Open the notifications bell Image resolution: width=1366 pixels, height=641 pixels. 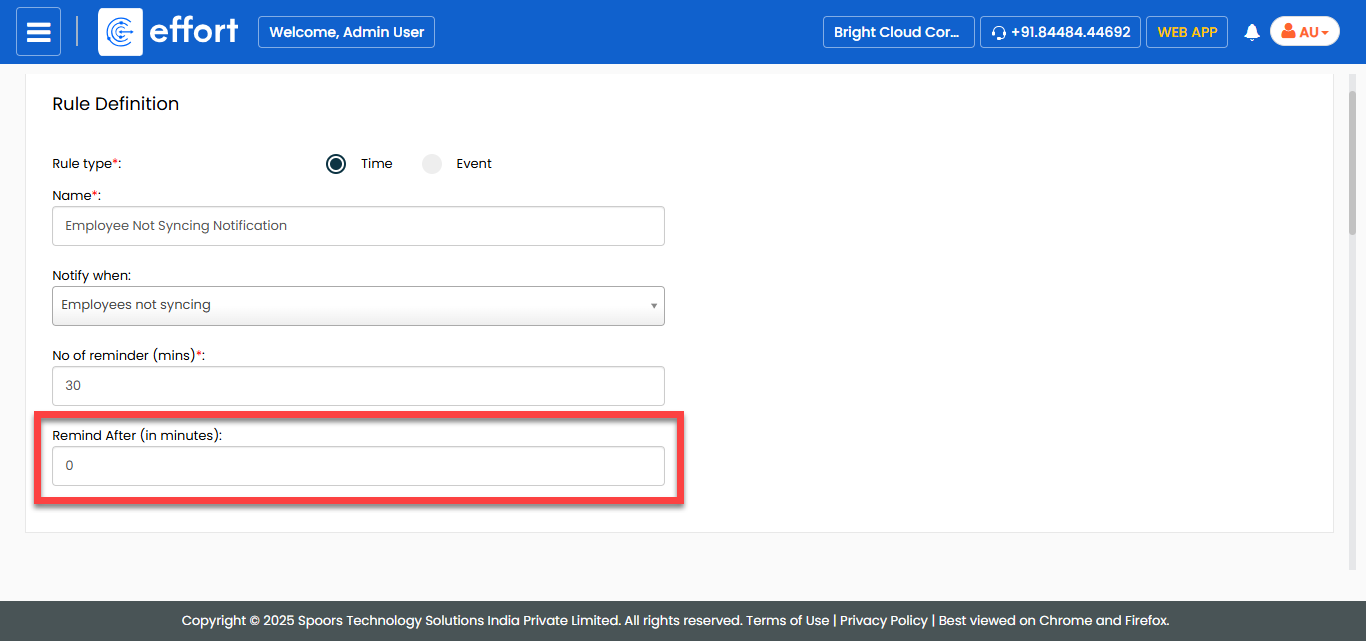click(x=1251, y=33)
